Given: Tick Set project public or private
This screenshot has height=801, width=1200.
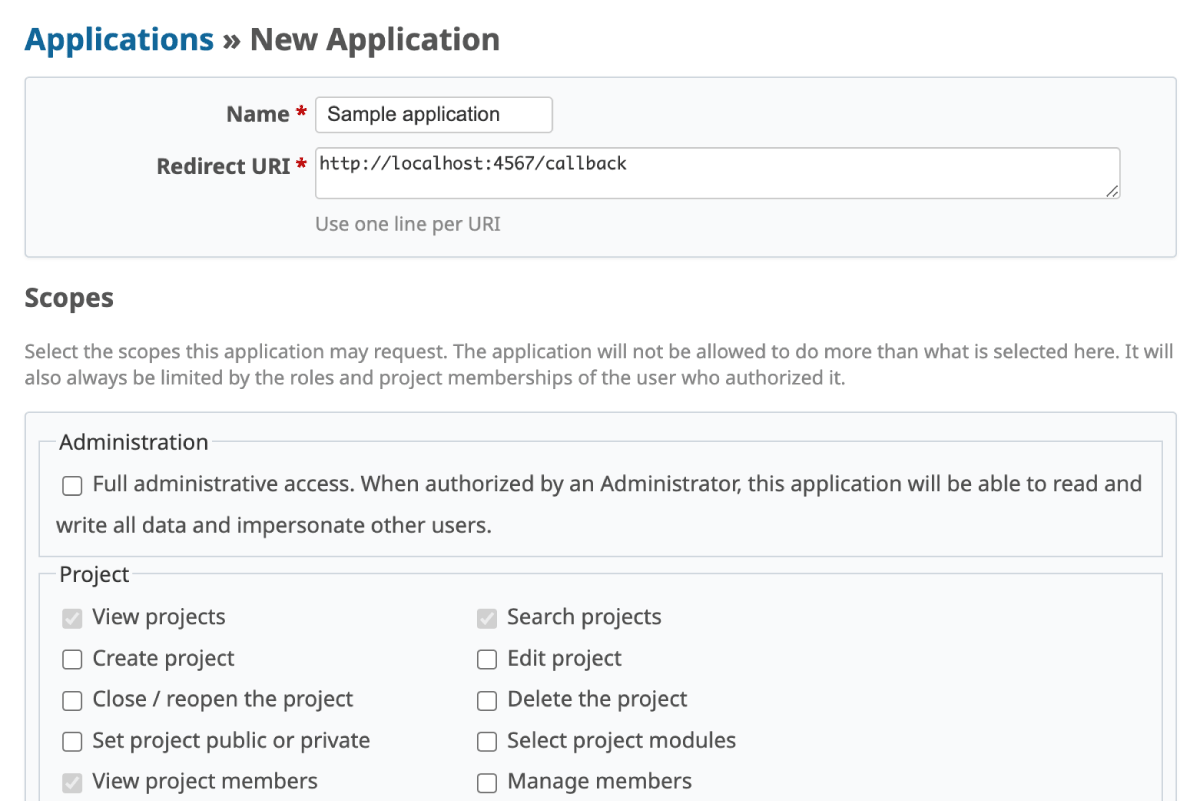Looking at the screenshot, I should point(72,742).
